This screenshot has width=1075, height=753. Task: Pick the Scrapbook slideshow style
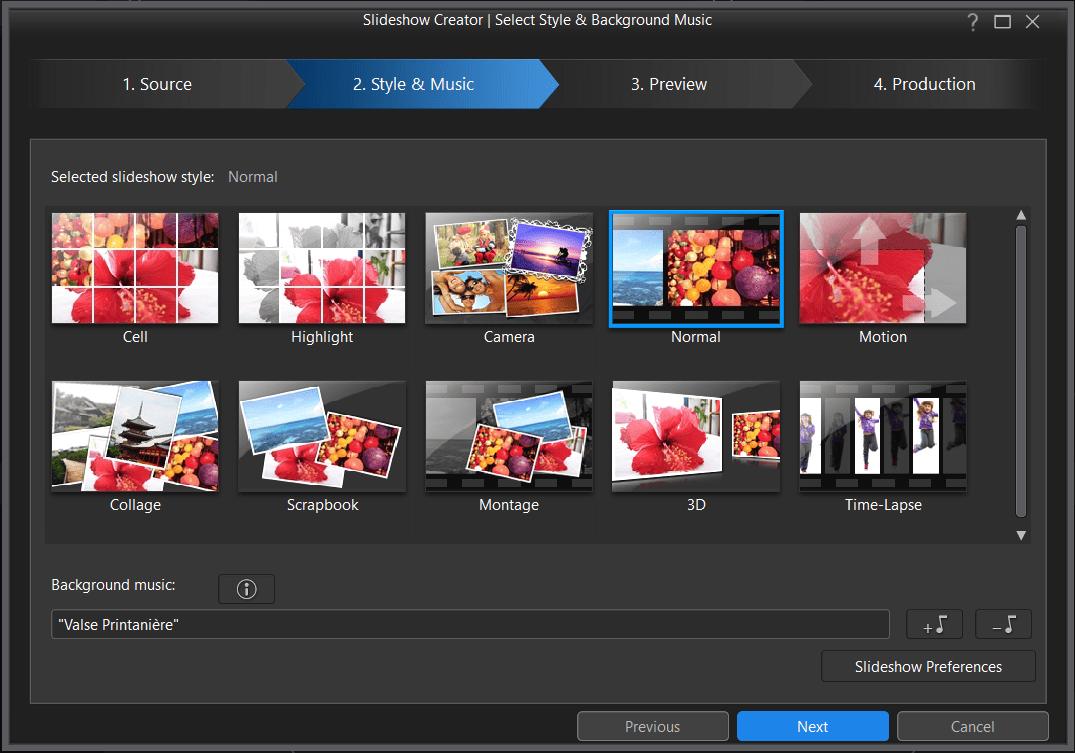tap(322, 436)
